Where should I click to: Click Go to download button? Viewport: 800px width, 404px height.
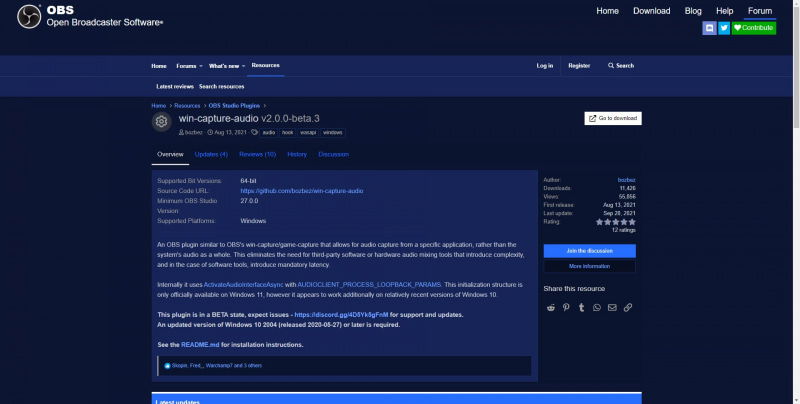pos(613,118)
